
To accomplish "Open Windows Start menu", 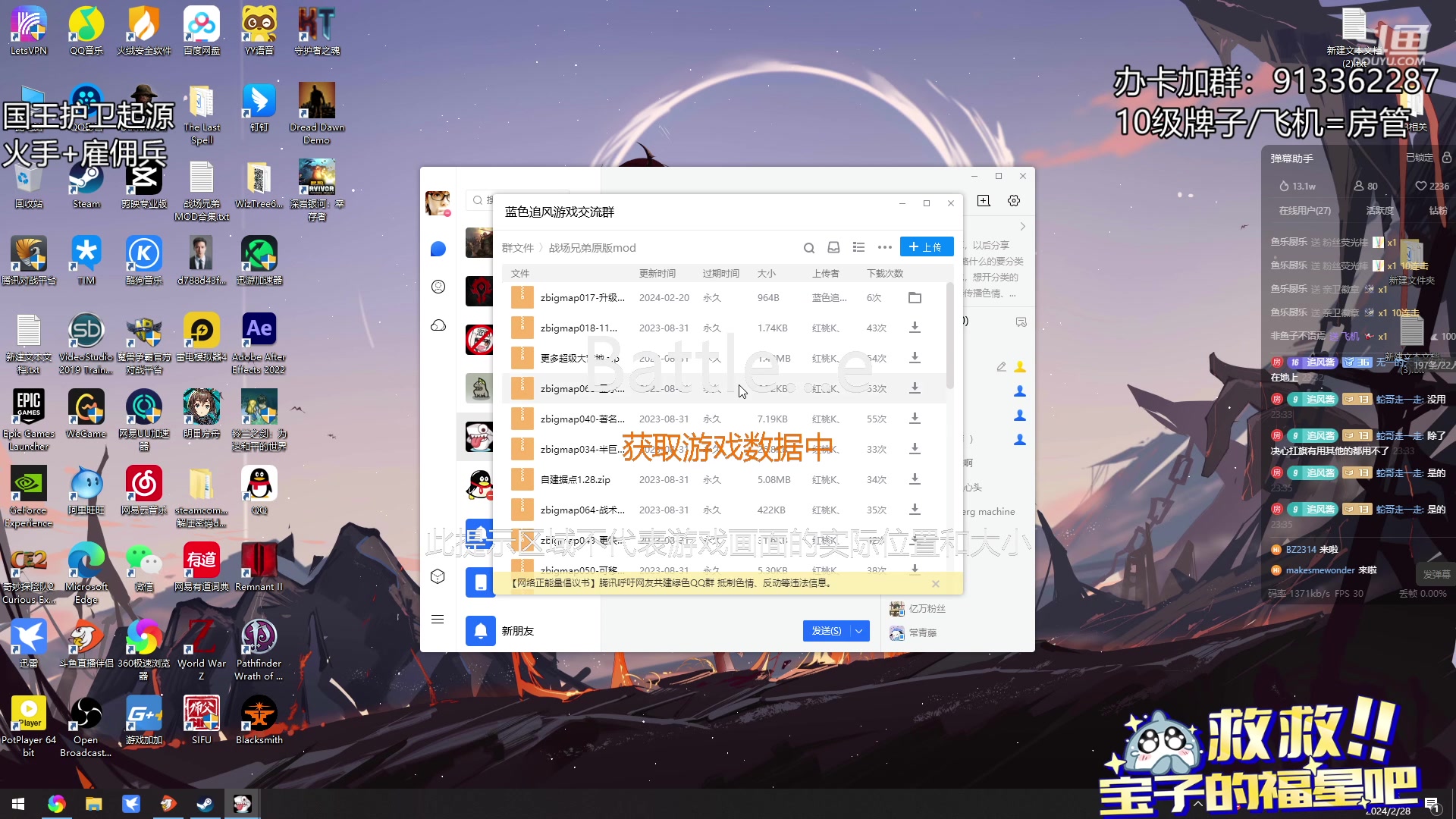I will 18,804.
